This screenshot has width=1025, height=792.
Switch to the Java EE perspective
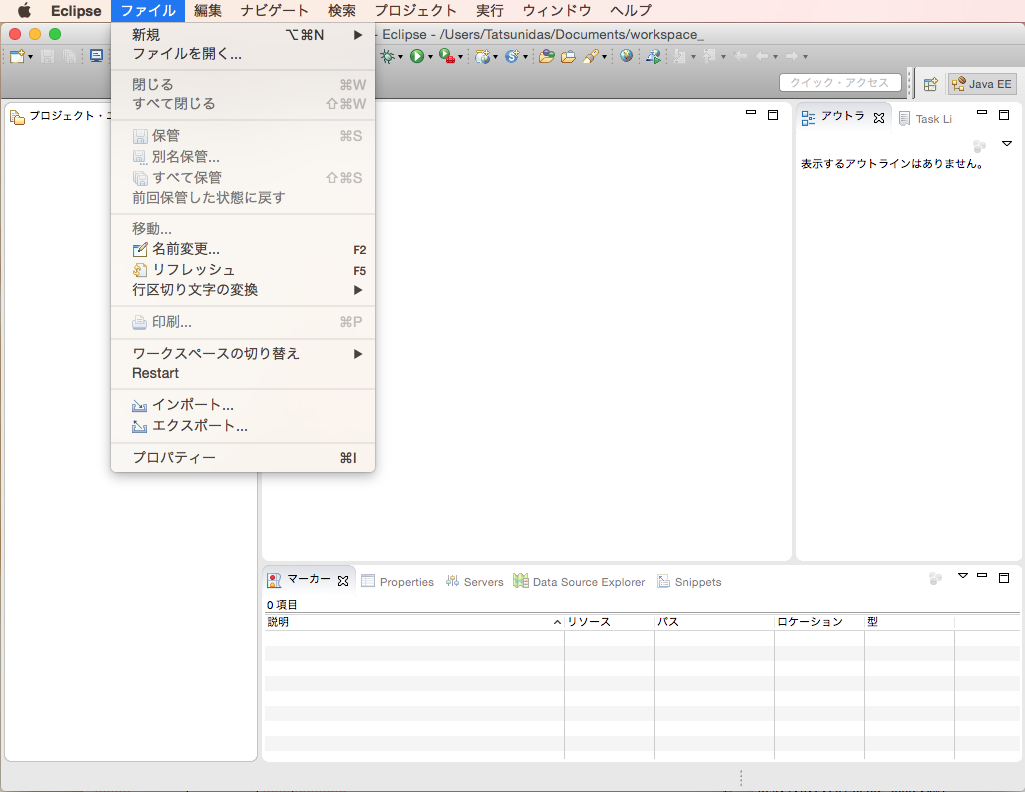click(x=982, y=84)
